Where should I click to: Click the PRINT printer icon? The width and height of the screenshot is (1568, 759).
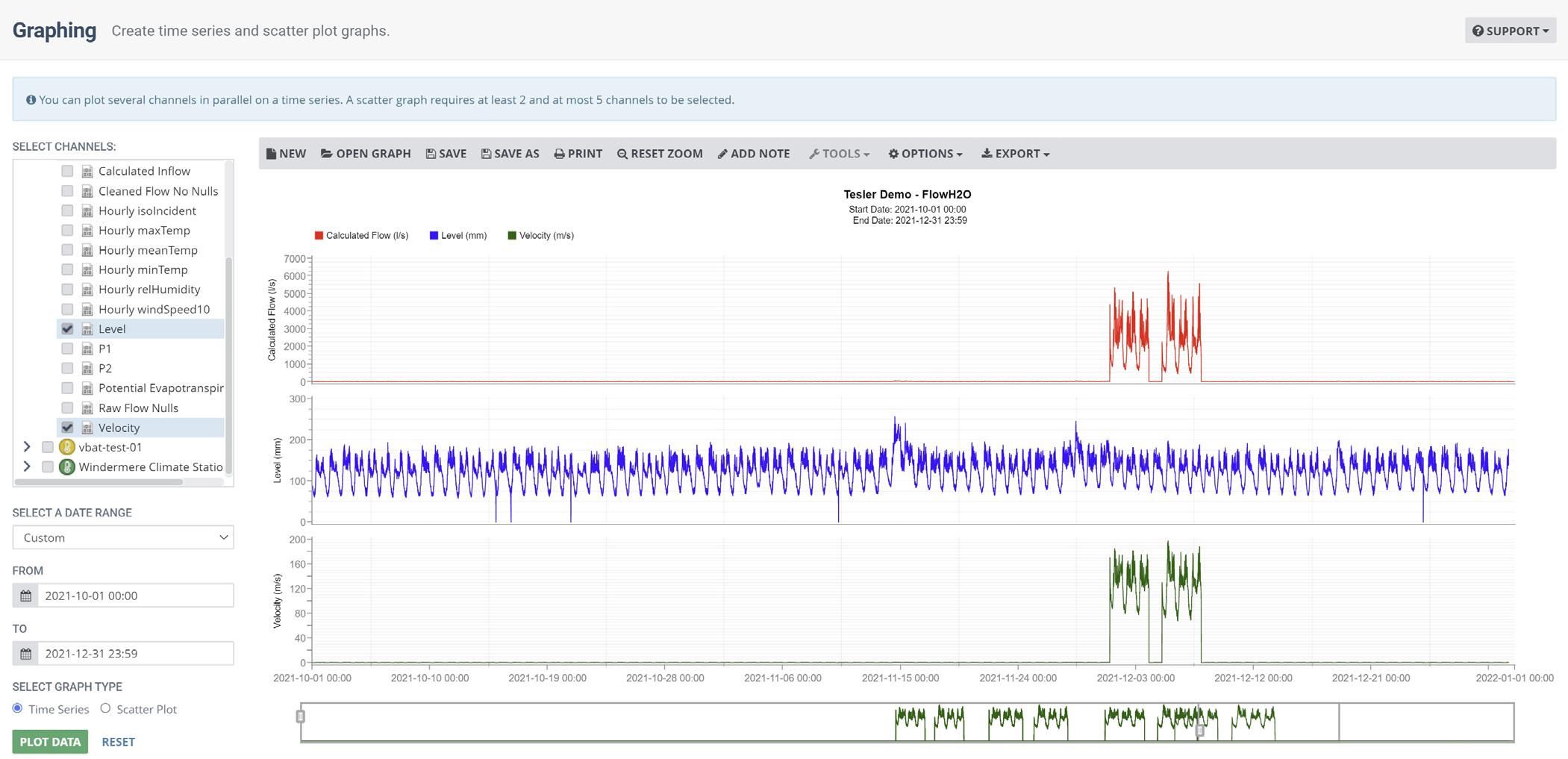pyautogui.click(x=559, y=154)
